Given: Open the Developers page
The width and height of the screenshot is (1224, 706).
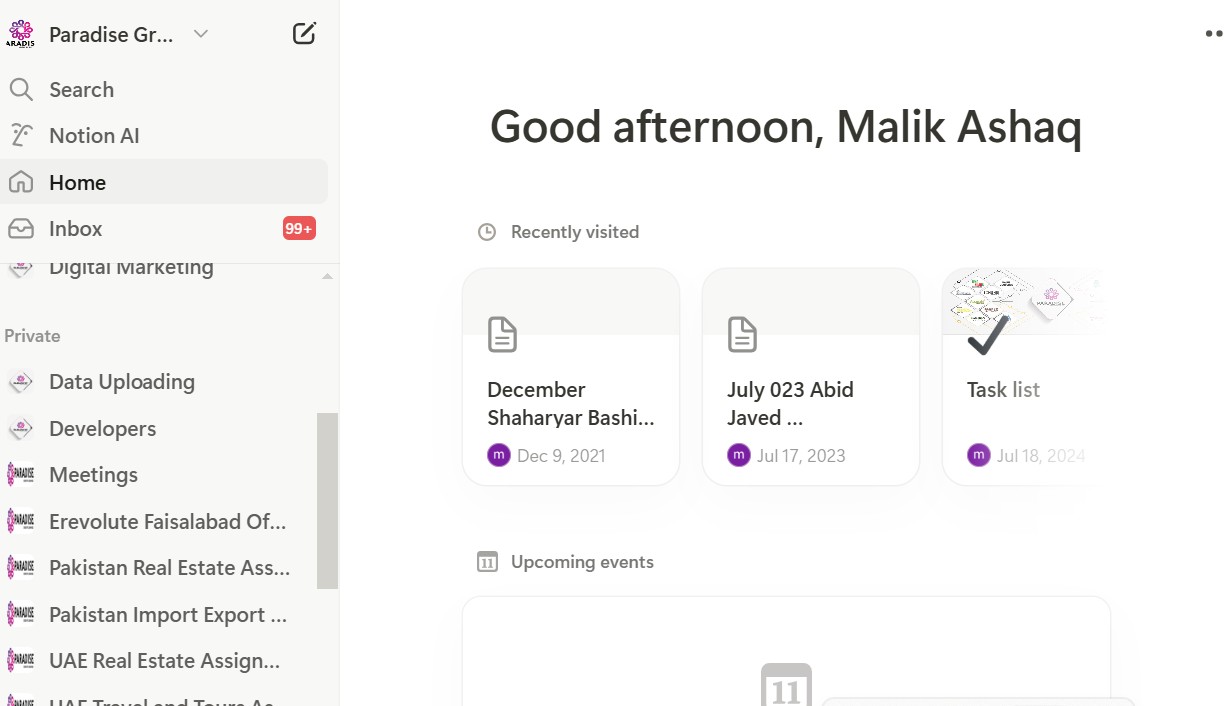Looking at the screenshot, I should pos(103,429).
